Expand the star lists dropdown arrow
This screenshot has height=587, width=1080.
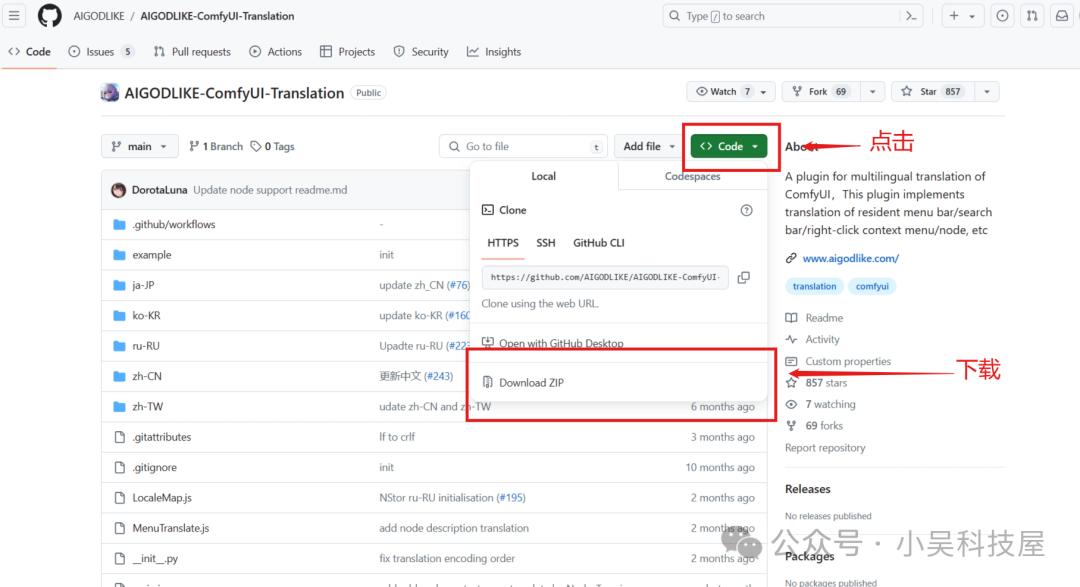tap(987, 92)
